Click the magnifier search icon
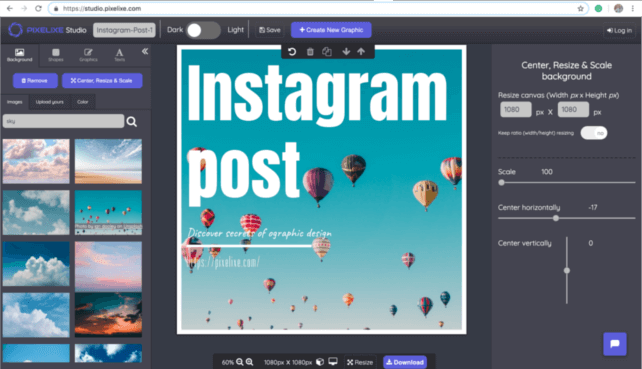Screen dimensions: 642x369 131,121
